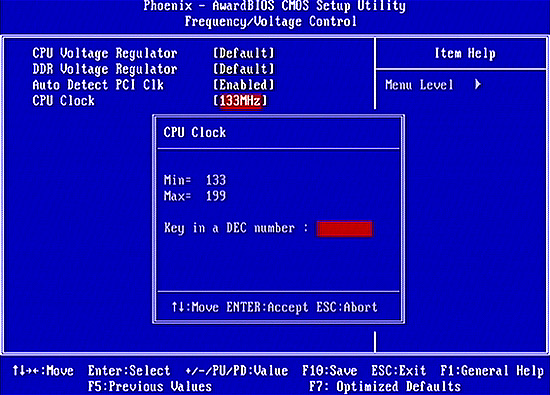This screenshot has width=550, height=395.
Task: Click the Phoenix - AwardBIOS CMOS Setup Utility title
Action: (275, 6)
